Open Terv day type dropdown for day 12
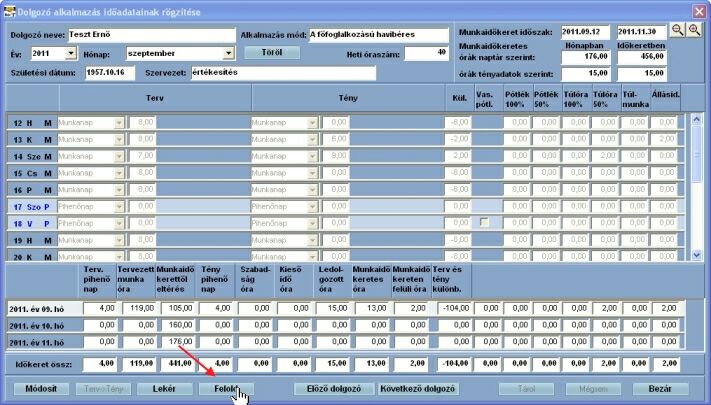Image resolution: width=711 pixels, height=405 pixels. 119,123
